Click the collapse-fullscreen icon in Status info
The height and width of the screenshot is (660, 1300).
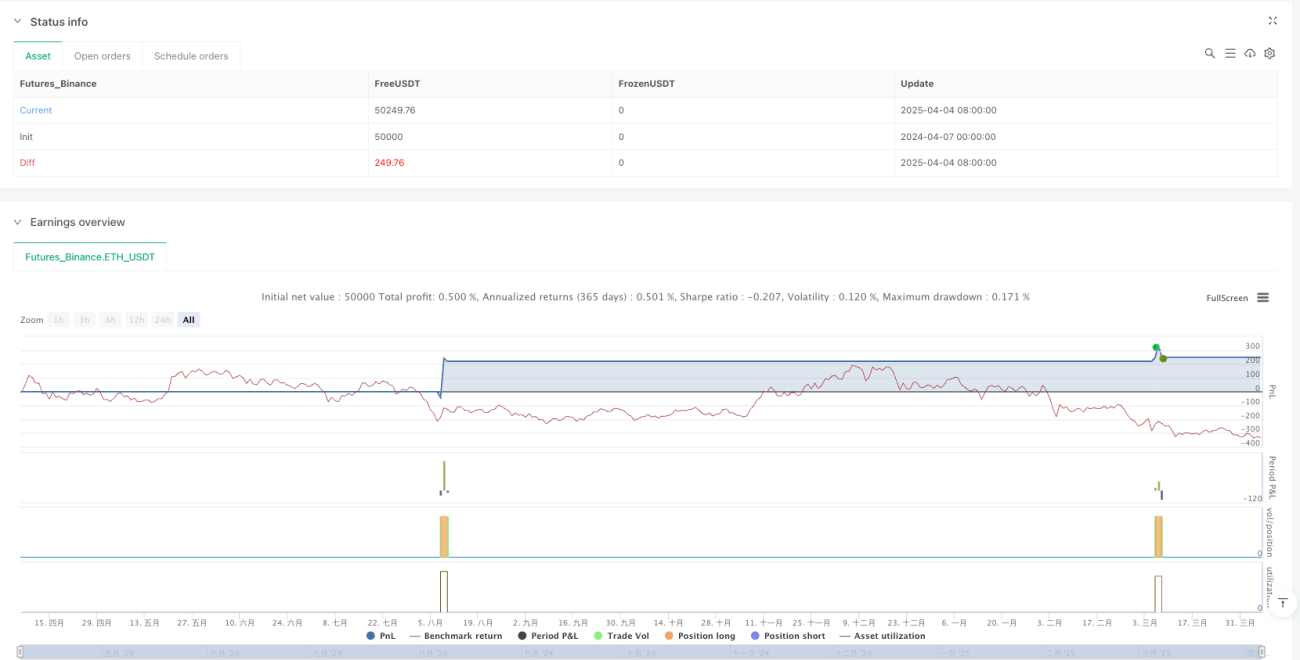(1273, 20)
